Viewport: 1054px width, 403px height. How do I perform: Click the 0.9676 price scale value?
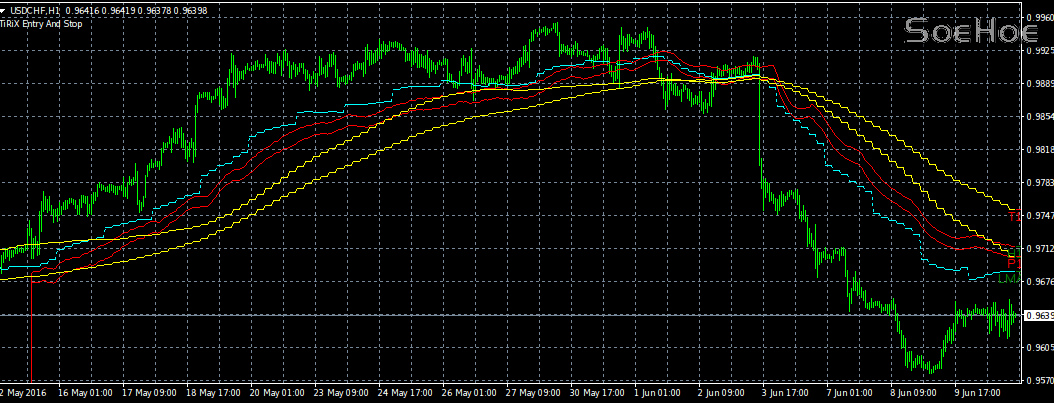point(1039,281)
